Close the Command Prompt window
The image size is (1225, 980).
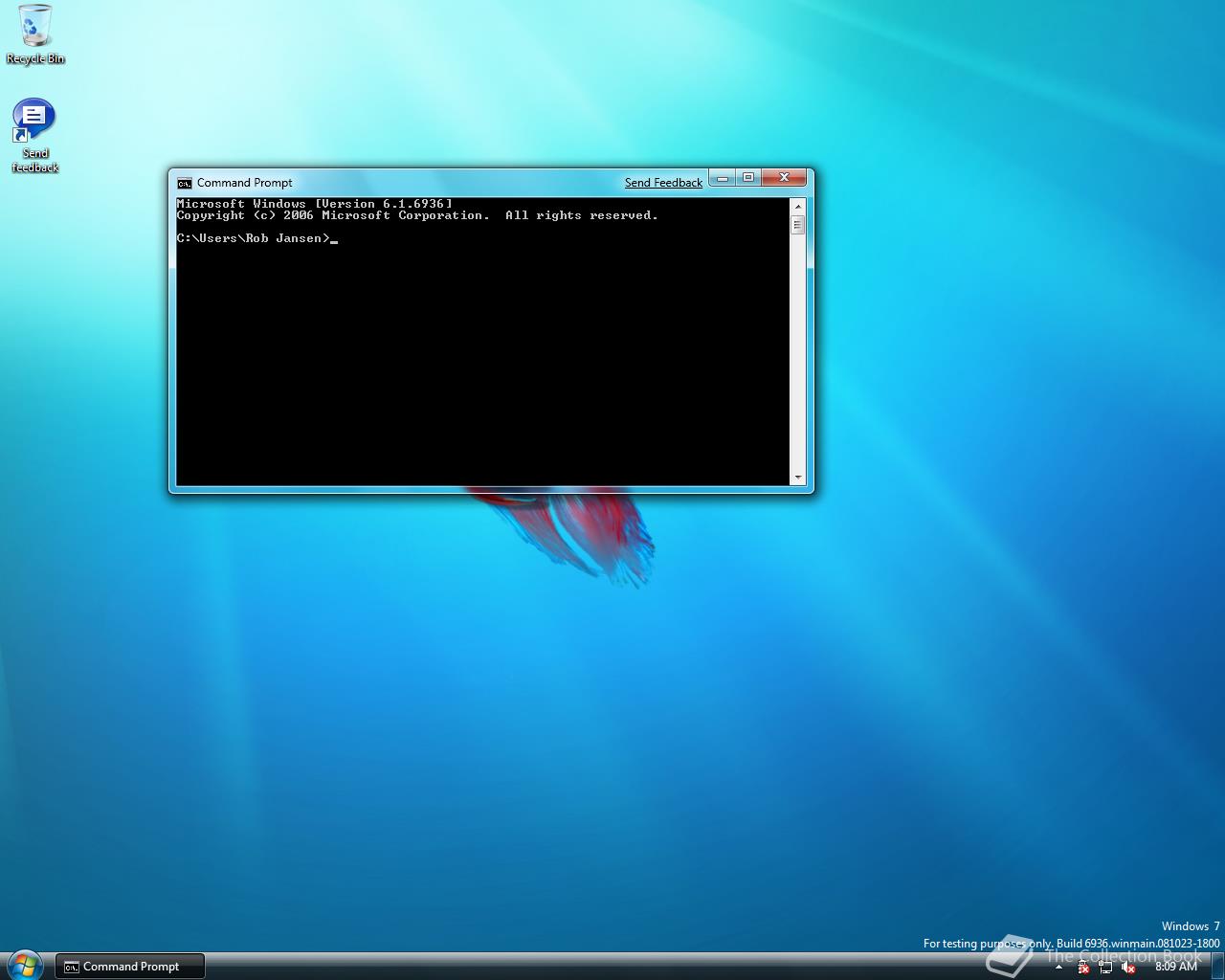point(784,178)
